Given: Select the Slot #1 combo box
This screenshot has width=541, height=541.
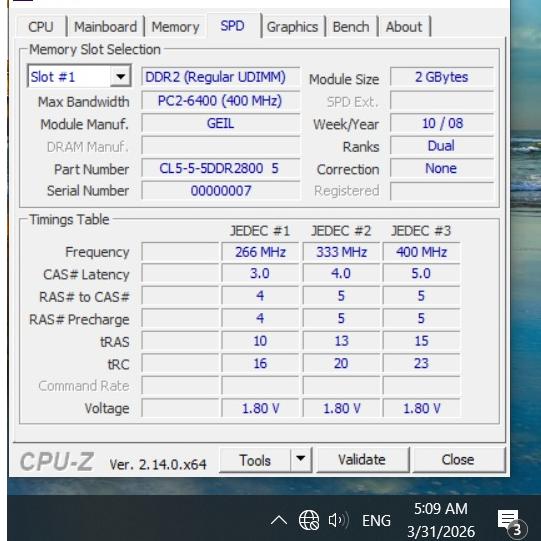Looking at the screenshot, I should (79, 76).
